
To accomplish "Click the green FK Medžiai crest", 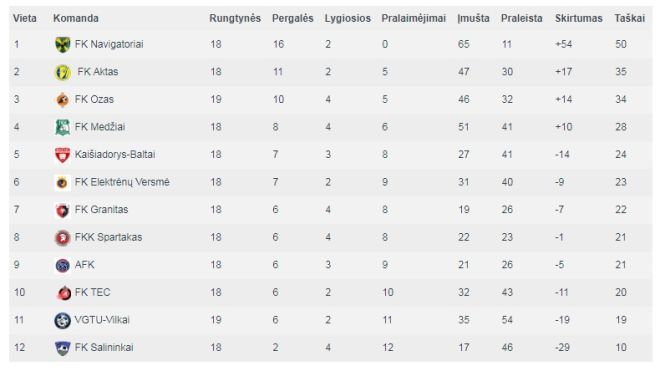I will (x=62, y=127).
